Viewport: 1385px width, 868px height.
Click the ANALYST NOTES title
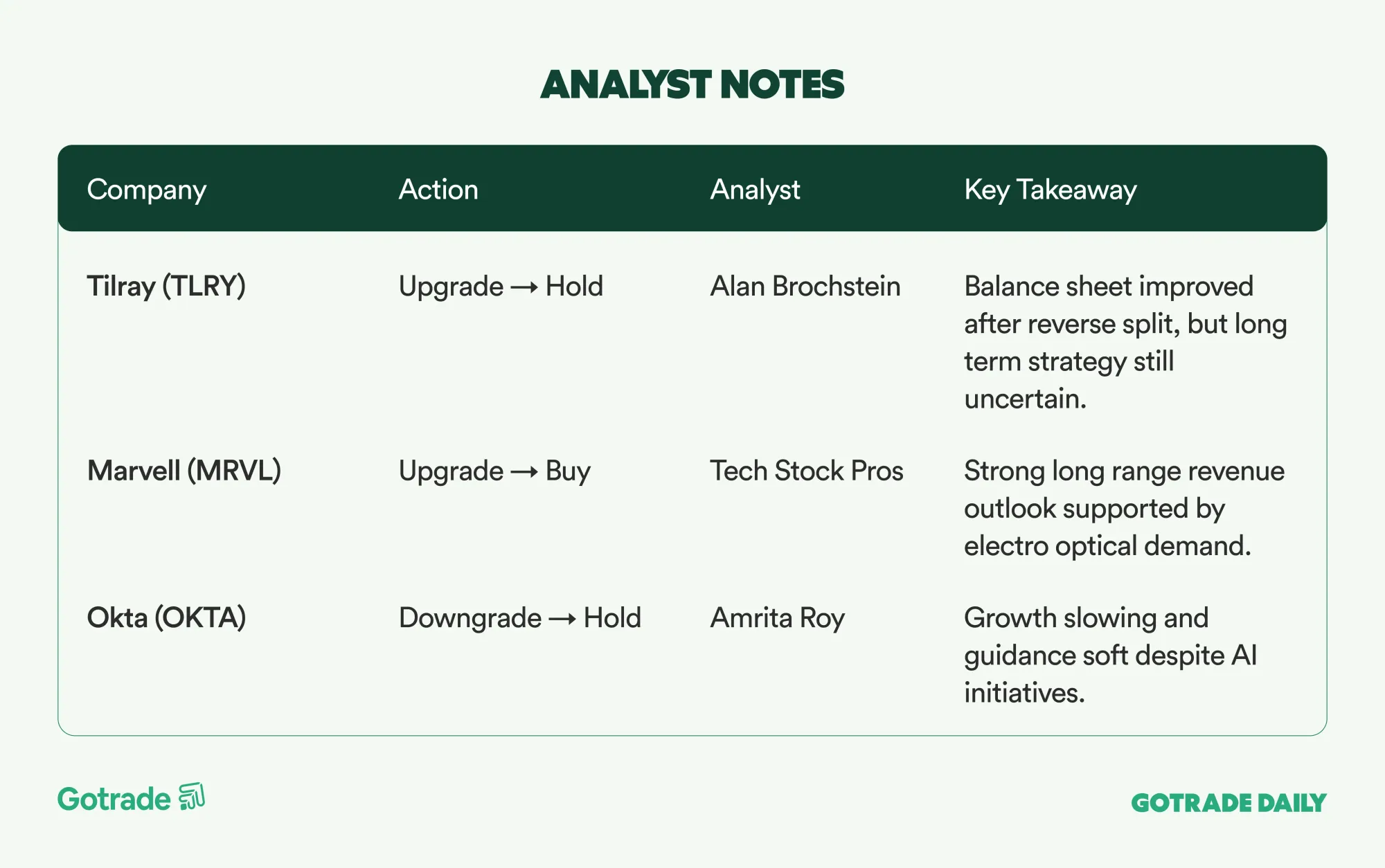(x=692, y=84)
